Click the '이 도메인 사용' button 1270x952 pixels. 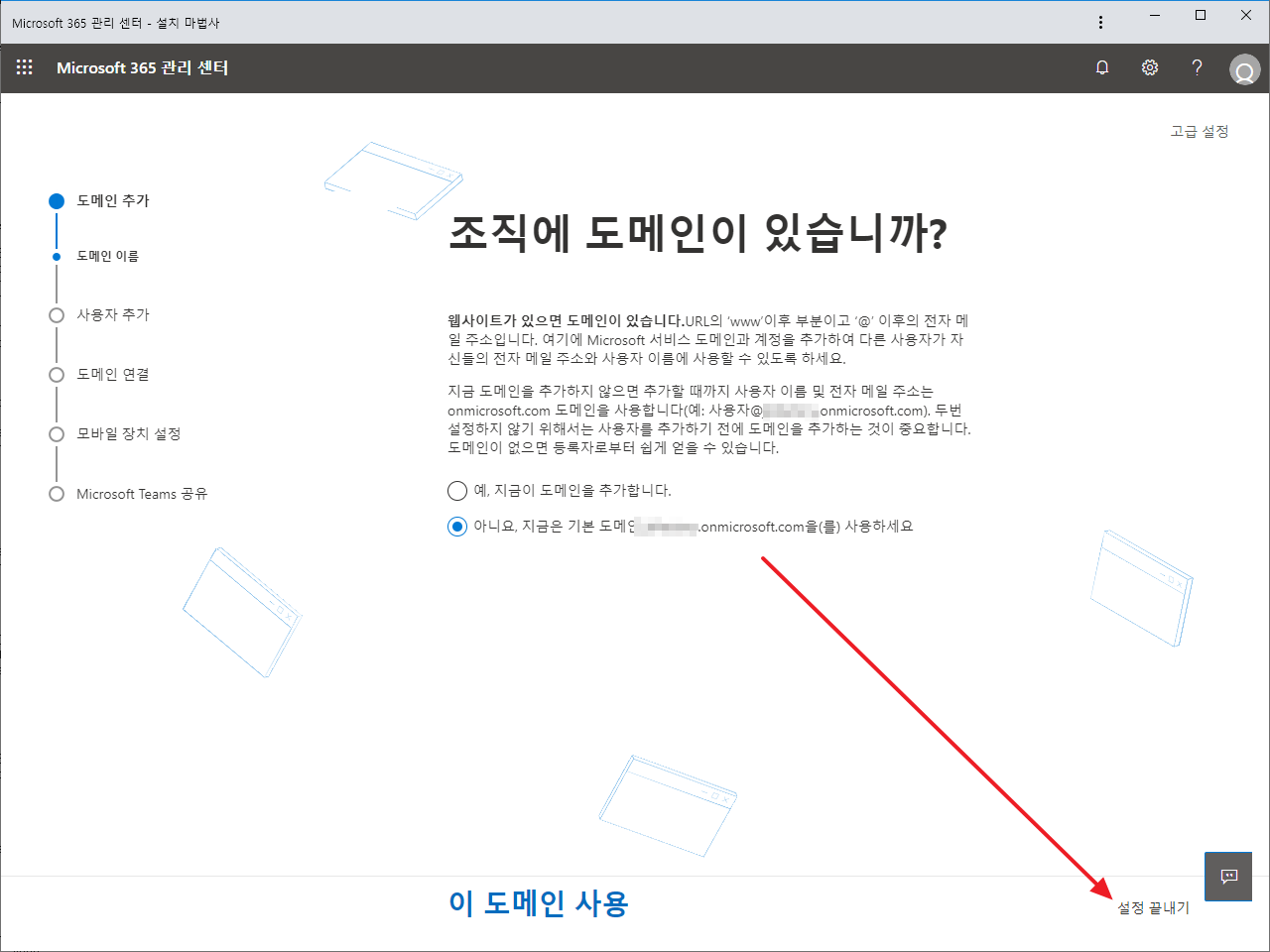(539, 903)
